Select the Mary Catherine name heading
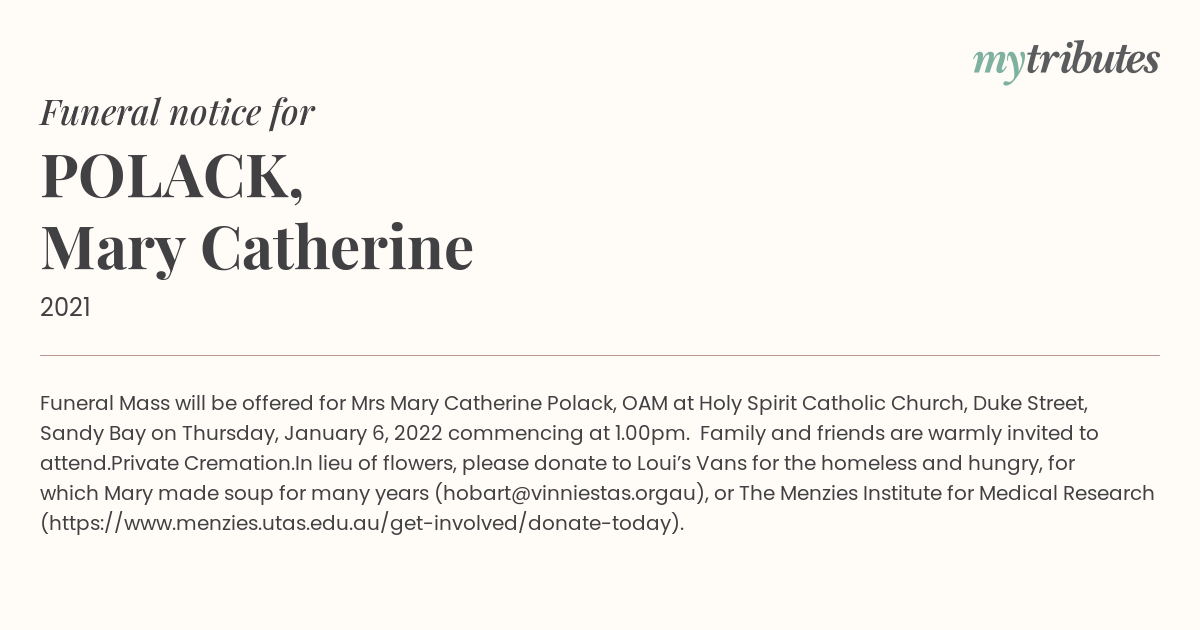 pyautogui.click(x=257, y=248)
